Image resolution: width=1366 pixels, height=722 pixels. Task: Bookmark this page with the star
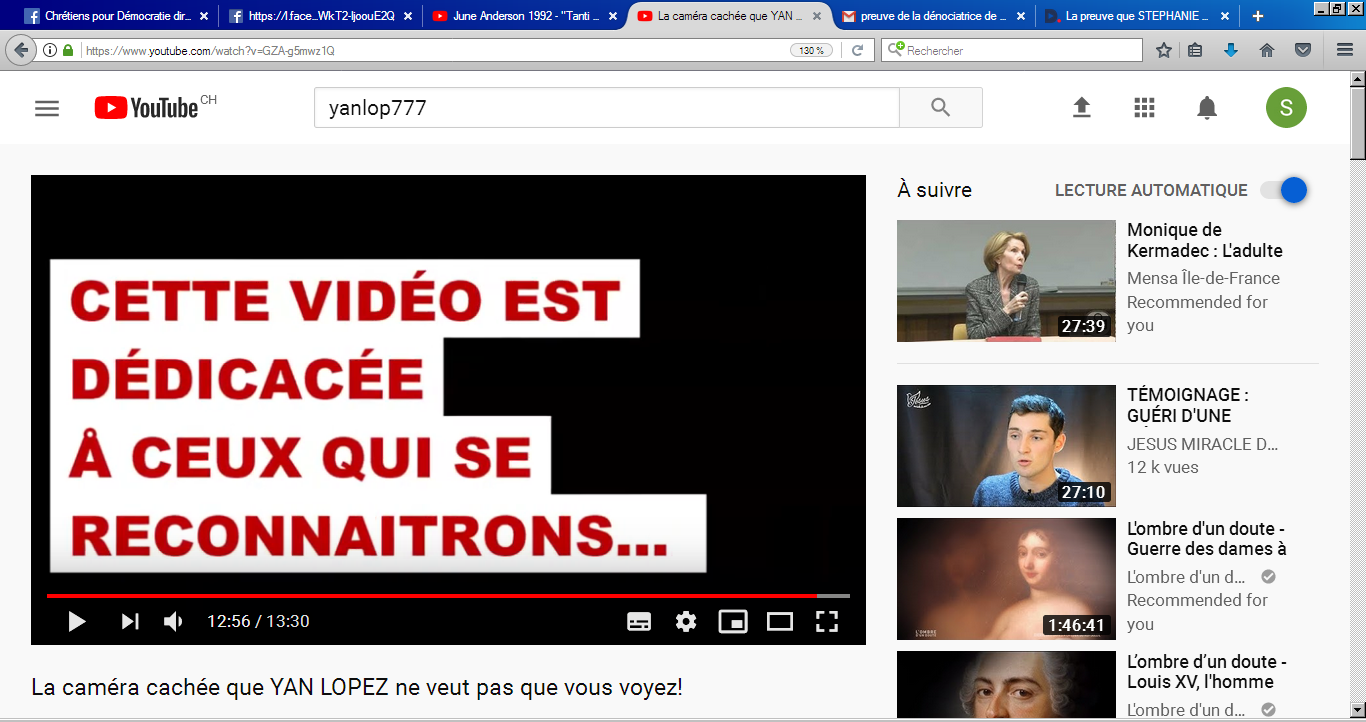pyautogui.click(x=1164, y=50)
